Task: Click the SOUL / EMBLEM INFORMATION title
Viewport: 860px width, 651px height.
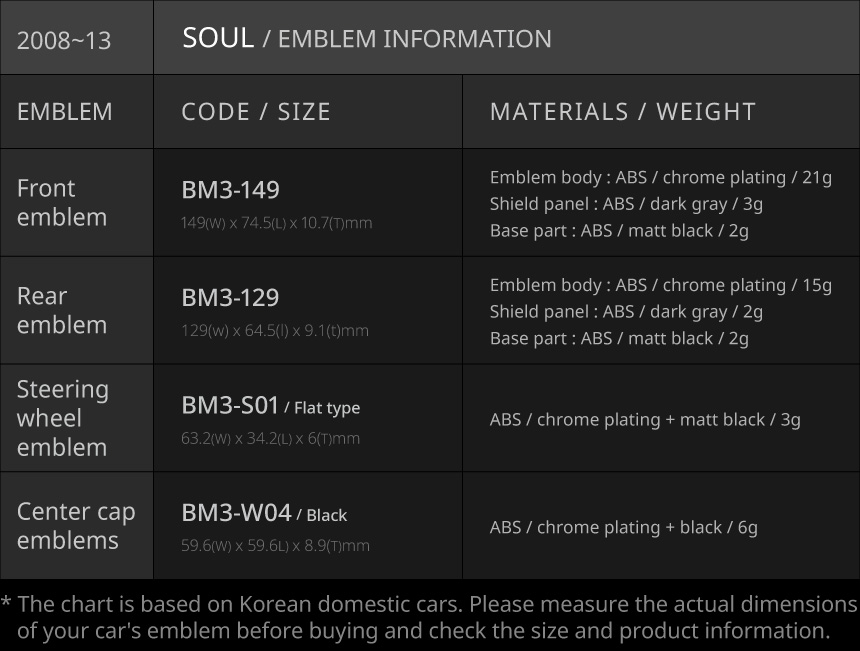Action: 366,38
